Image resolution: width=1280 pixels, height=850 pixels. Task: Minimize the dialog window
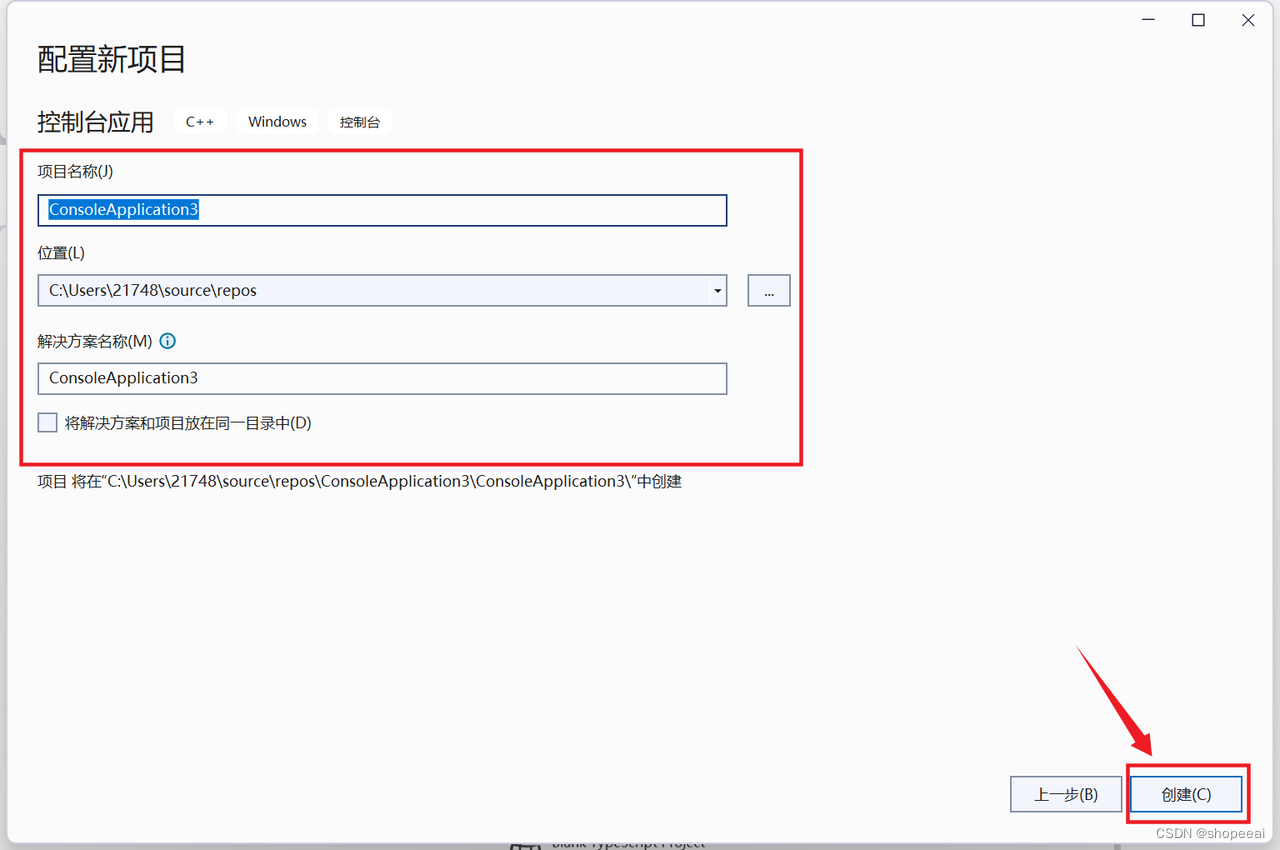[1148, 20]
